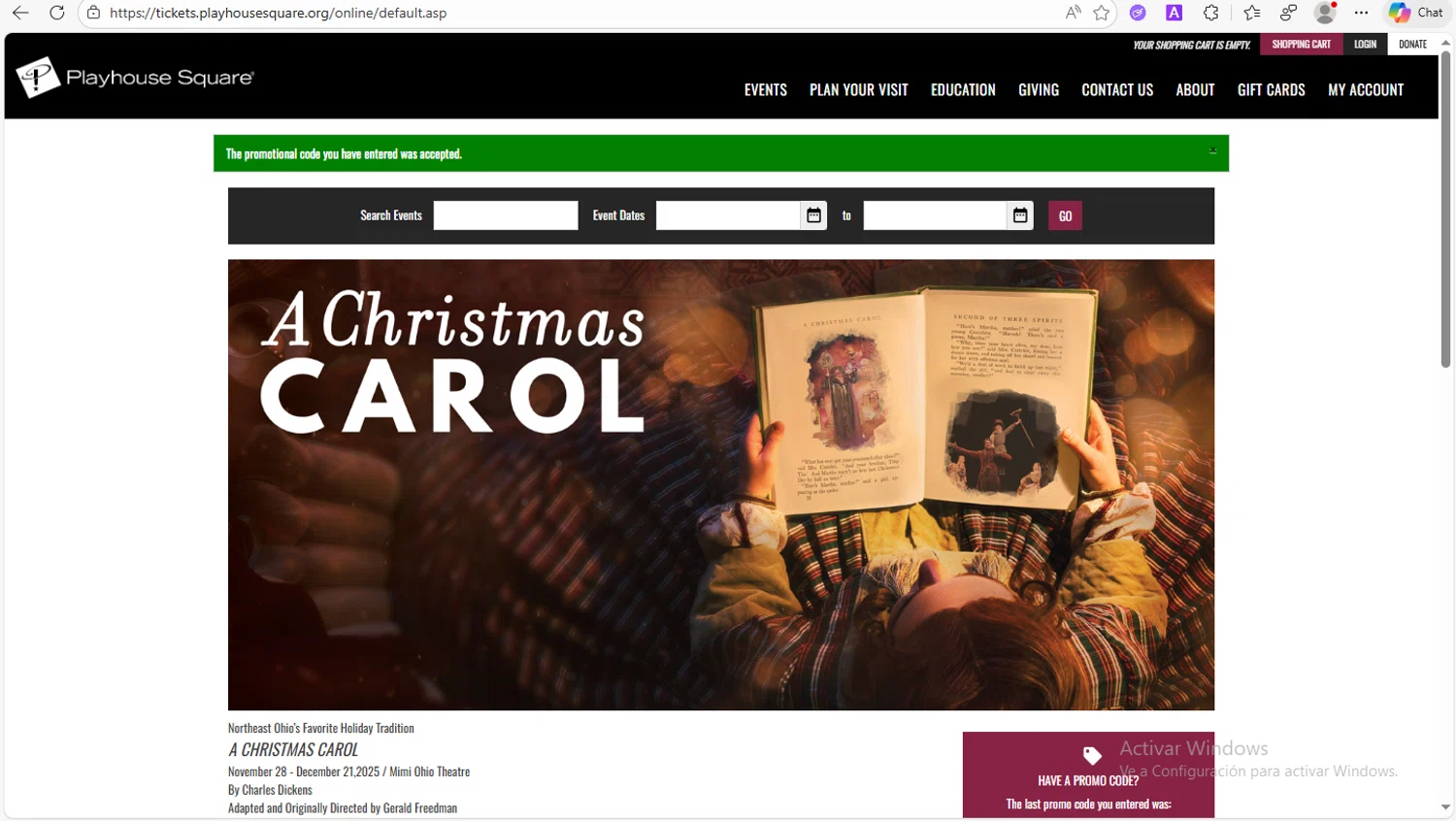The height and width of the screenshot is (821, 1456).
Task: Go back with the browser back arrow
Action: [20, 13]
